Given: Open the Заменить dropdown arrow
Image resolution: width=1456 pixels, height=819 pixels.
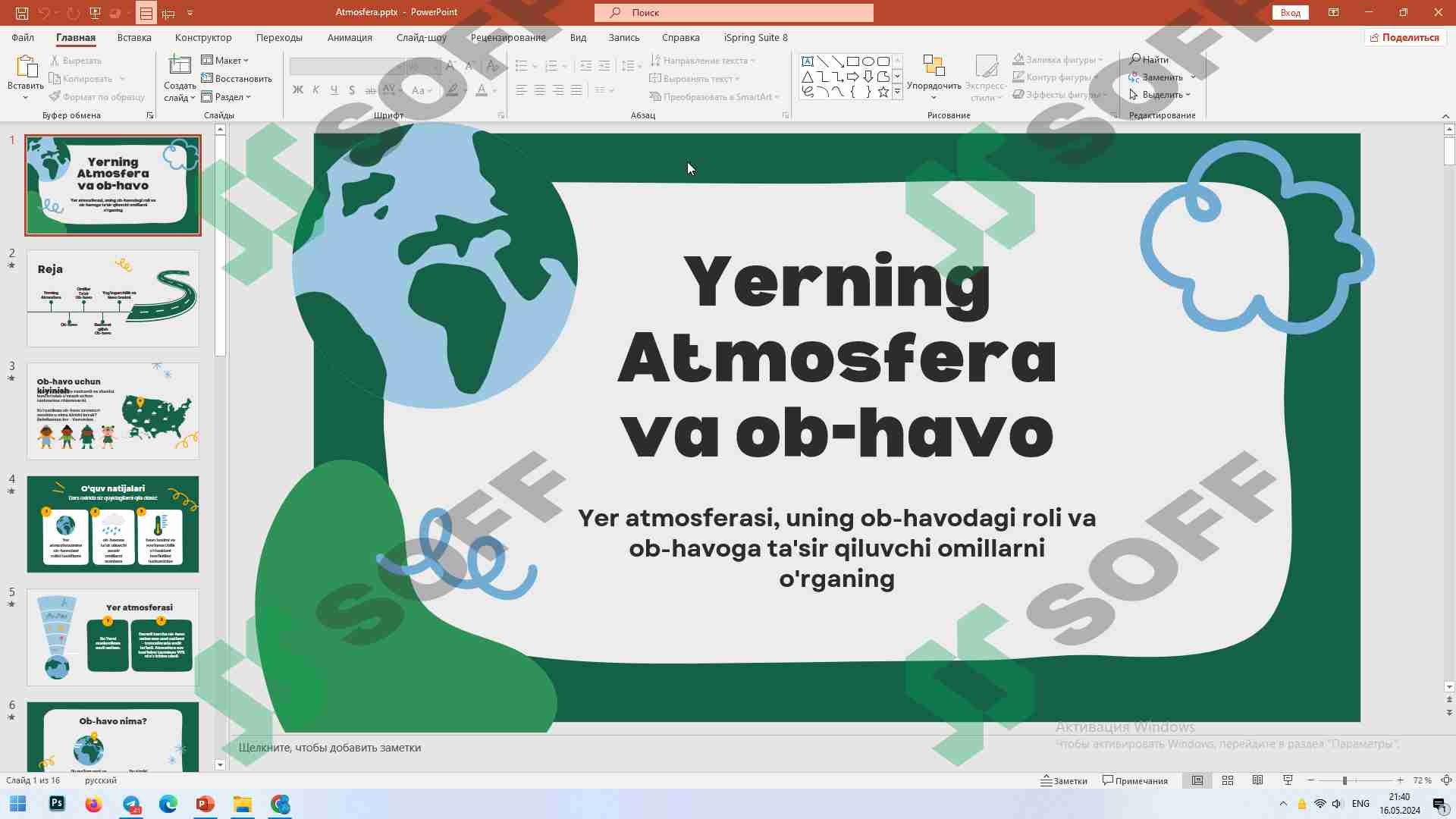Looking at the screenshot, I should tap(1193, 77).
